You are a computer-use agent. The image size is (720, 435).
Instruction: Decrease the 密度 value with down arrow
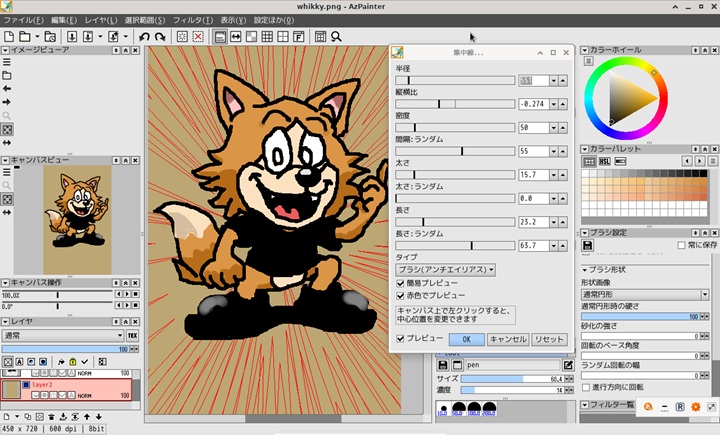pyautogui.click(x=554, y=128)
